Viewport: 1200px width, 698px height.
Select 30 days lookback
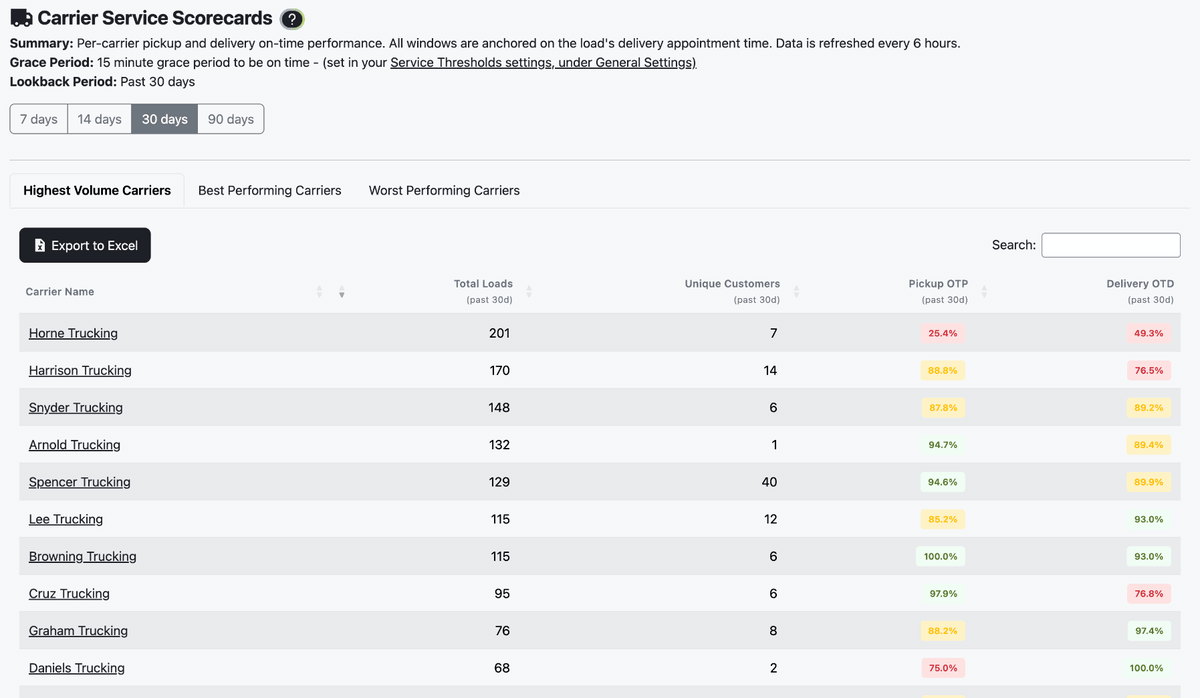(165, 119)
